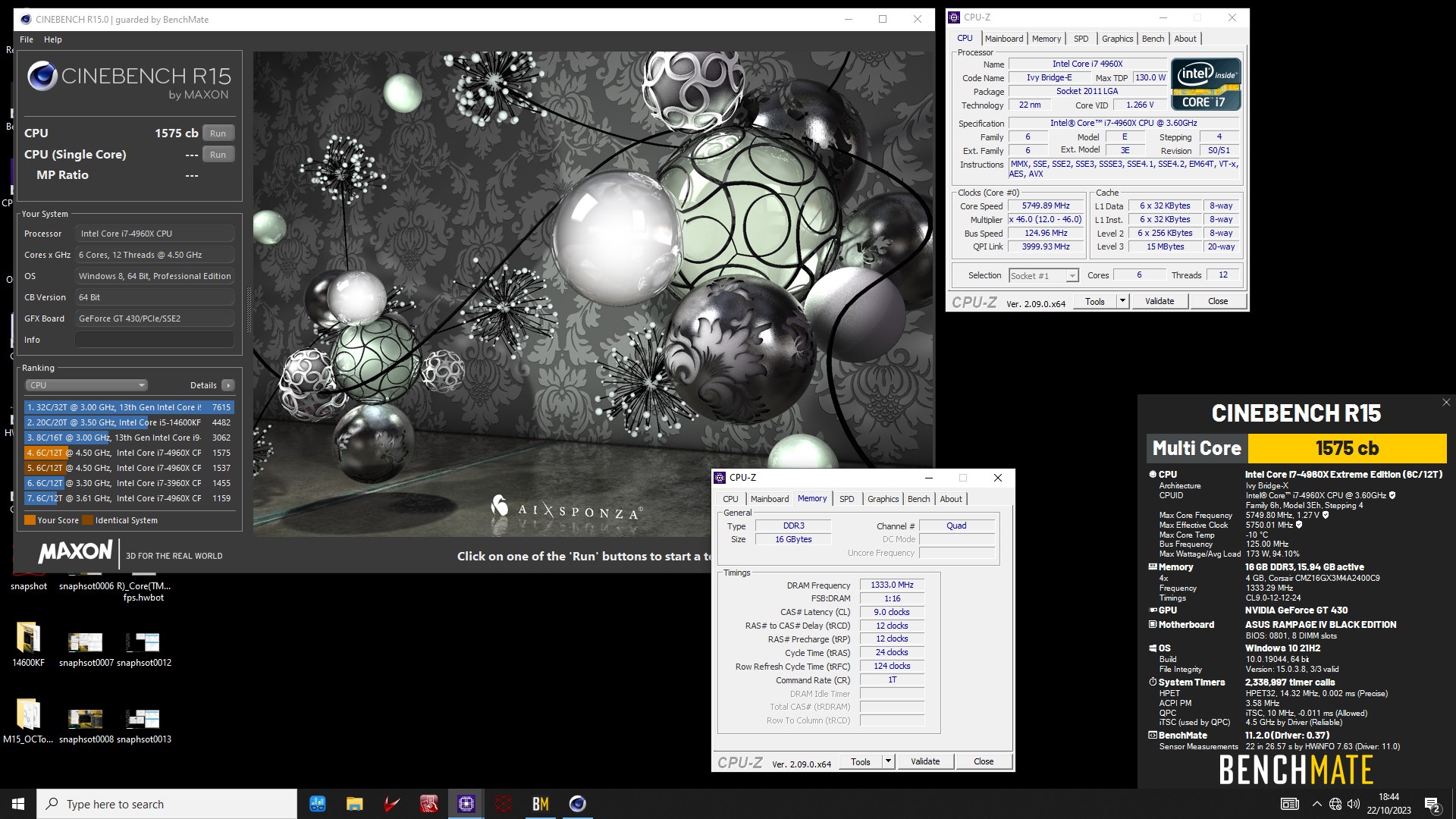Click the network globe tray icon
1456x819 pixels.
[x=1335, y=804]
